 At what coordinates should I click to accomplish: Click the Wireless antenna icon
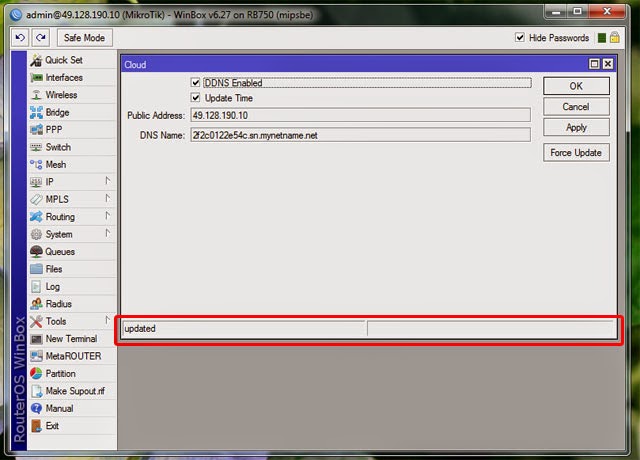(x=36, y=95)
